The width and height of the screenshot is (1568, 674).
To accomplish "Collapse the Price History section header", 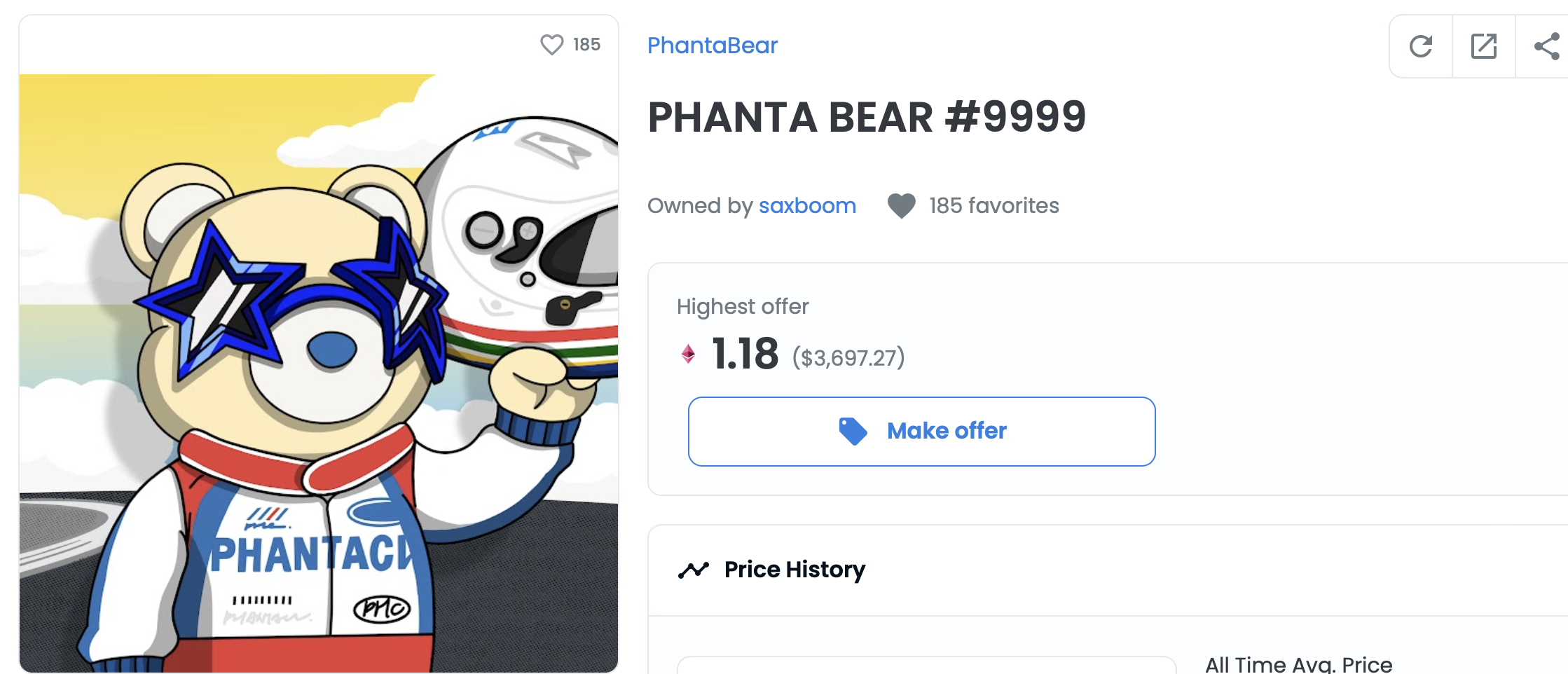I will (x=1107, y=570).
